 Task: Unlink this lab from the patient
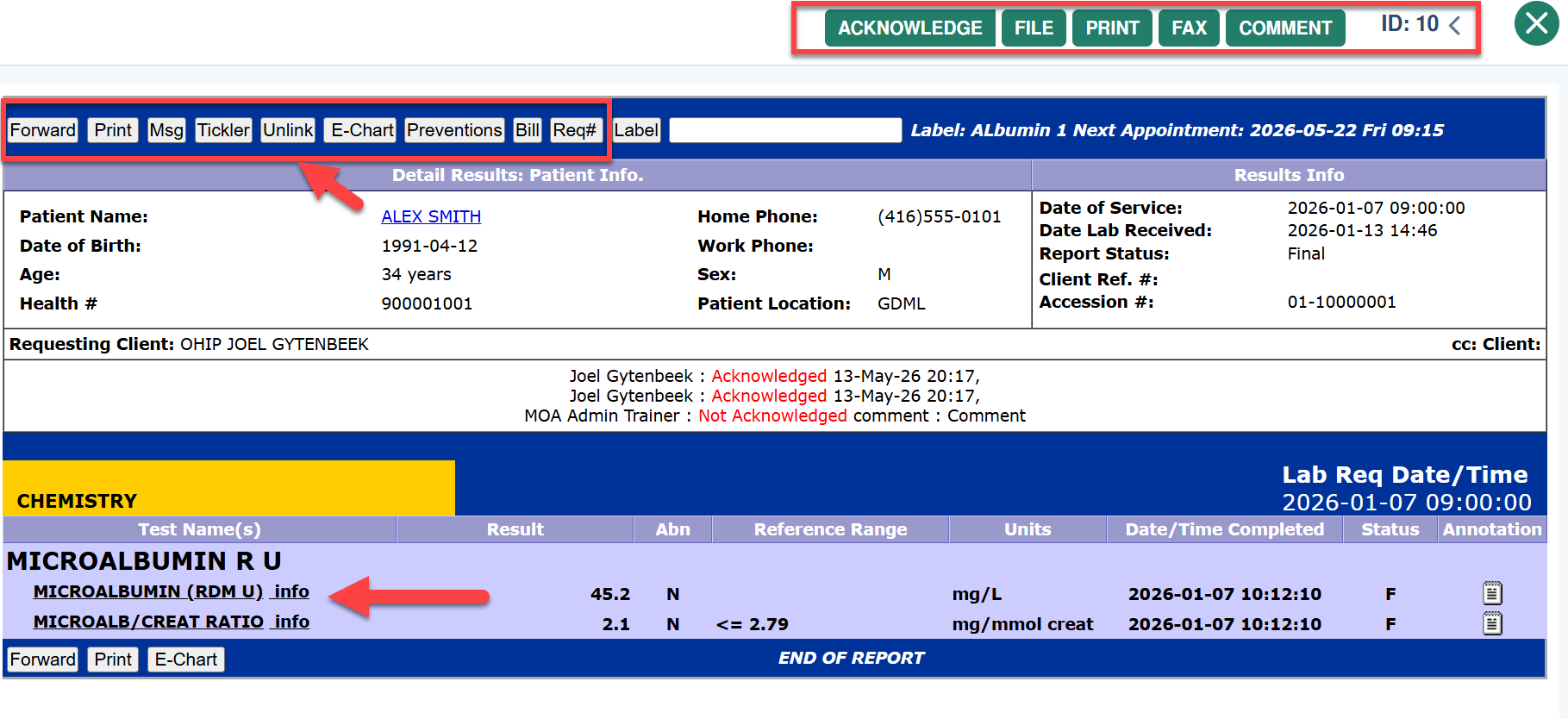[x=288, y=130]
